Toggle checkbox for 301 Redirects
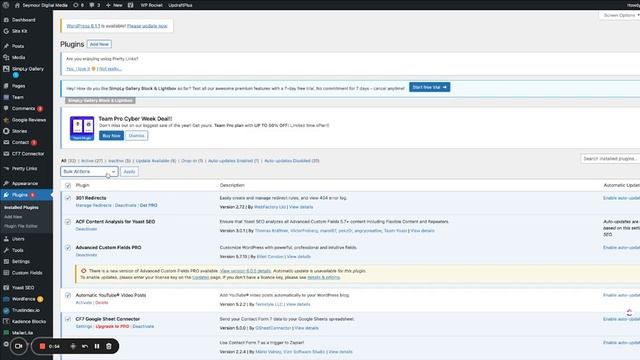 pos(68,198)
